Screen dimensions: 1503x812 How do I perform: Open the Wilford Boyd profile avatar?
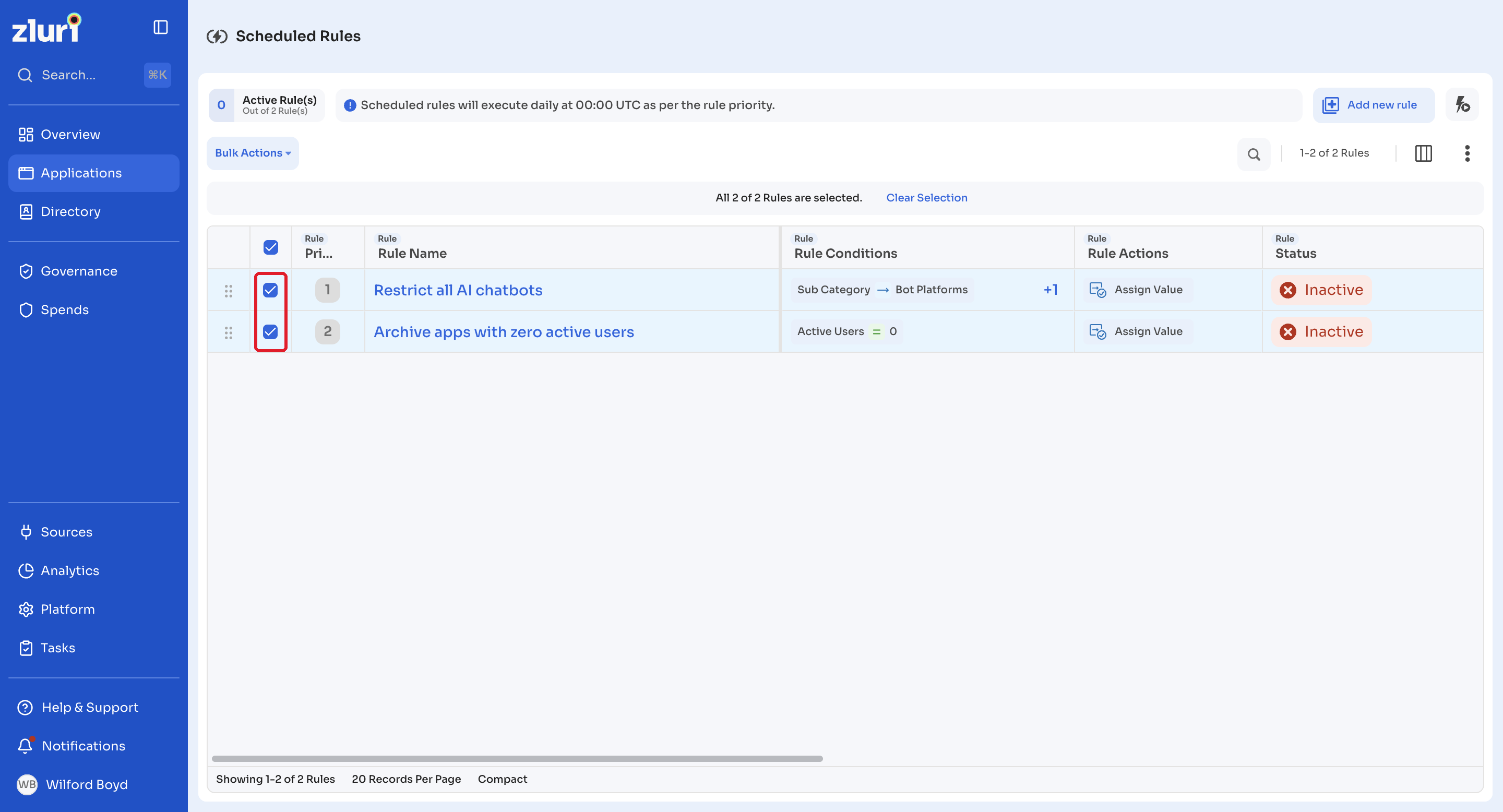(x=27, y=784)
